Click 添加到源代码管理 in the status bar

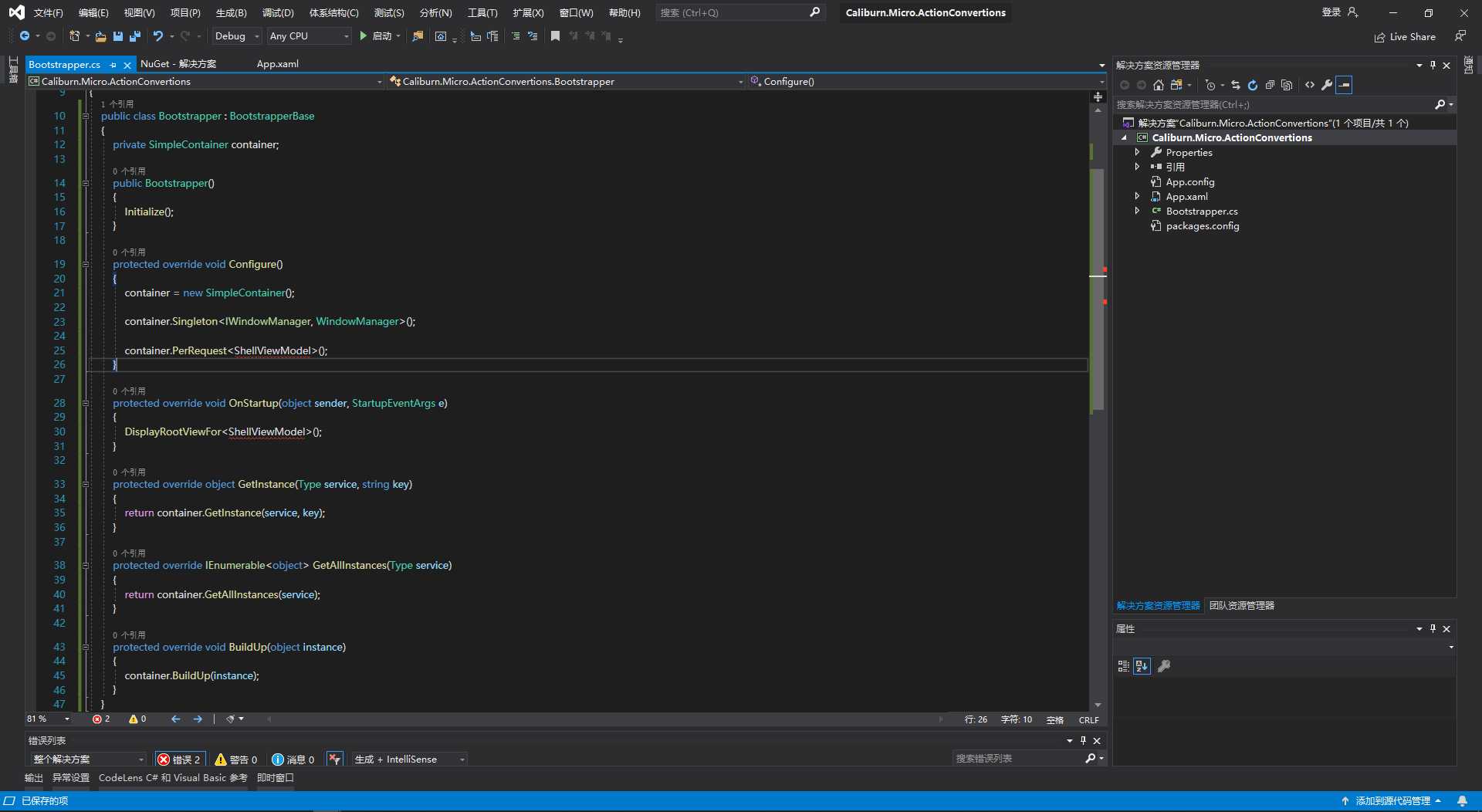1391,801
